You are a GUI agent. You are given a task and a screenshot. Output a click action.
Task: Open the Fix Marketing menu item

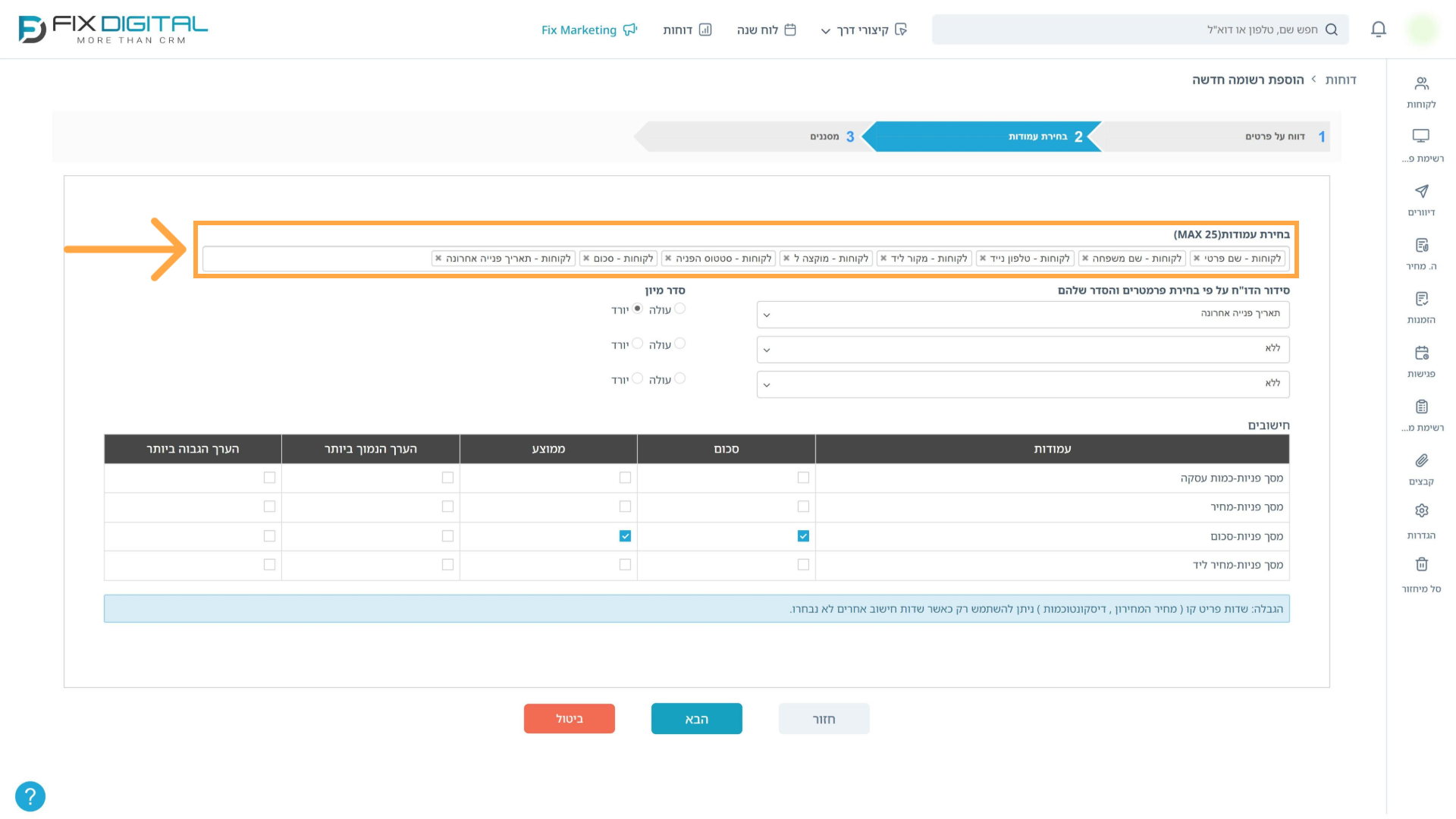coord(589,30)
